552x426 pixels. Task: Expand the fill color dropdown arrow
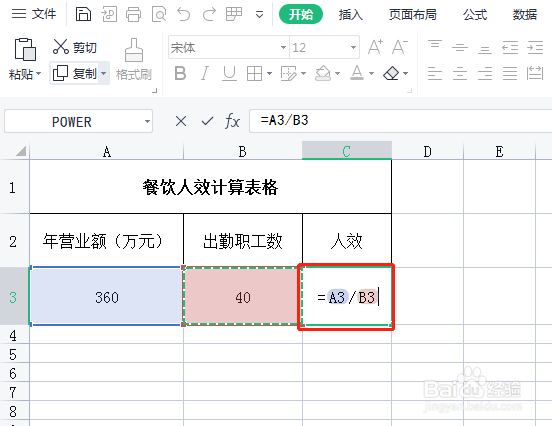337,74
